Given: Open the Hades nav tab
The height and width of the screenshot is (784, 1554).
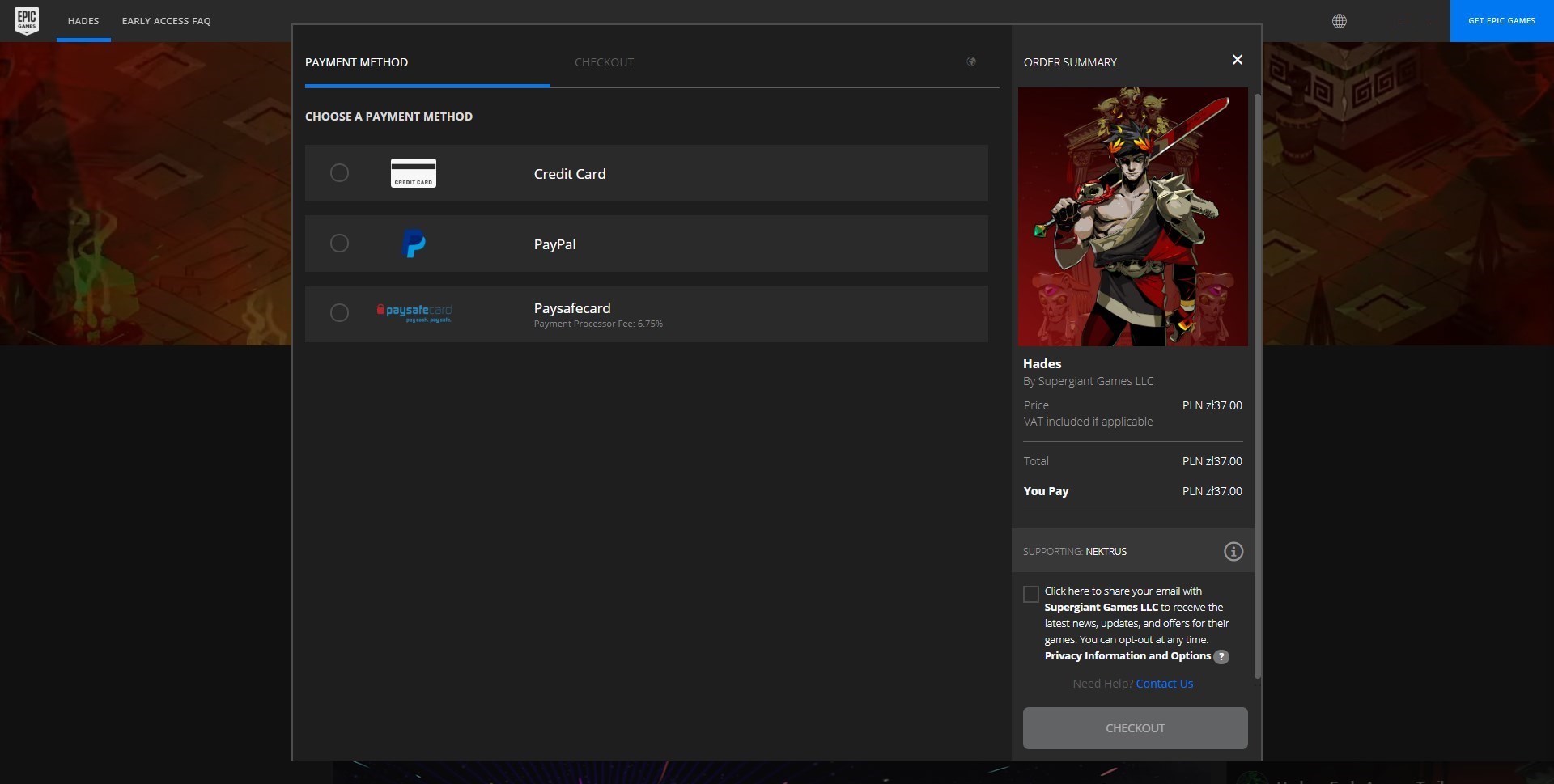Looking at the screenshot, I should (83, 21).
